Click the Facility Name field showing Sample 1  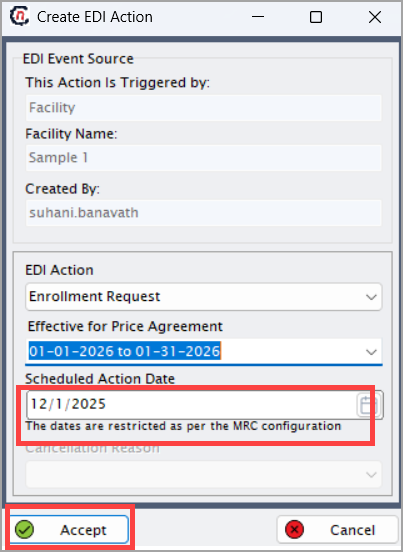[x=203, y=158]
